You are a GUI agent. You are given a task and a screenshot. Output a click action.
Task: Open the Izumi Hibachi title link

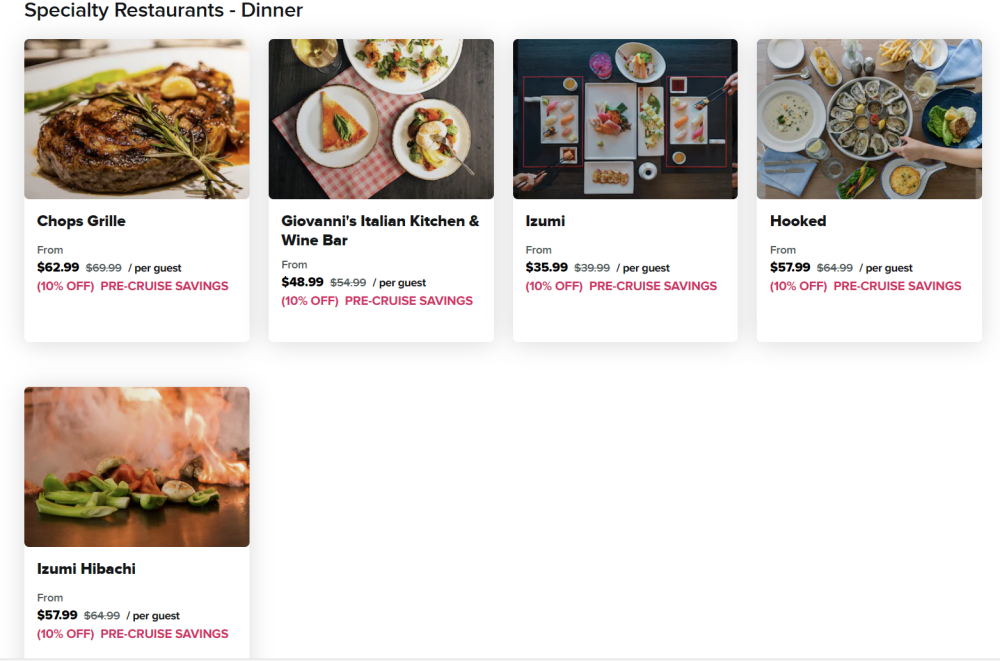coord(86,569)
